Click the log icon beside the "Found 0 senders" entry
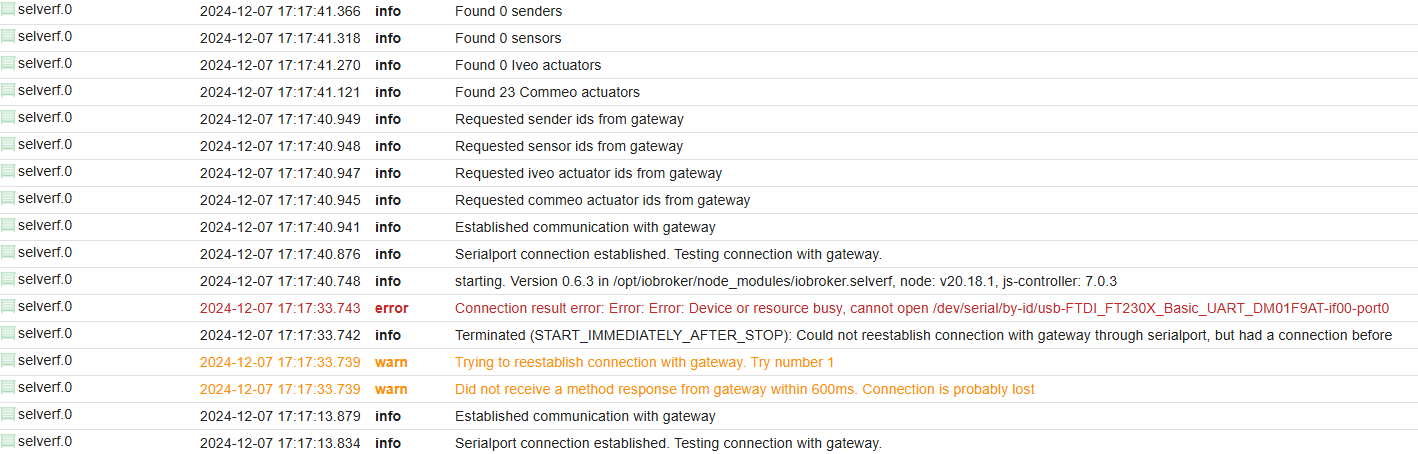This screenshot has width=1418, height=454. click(x=8, y=10)
